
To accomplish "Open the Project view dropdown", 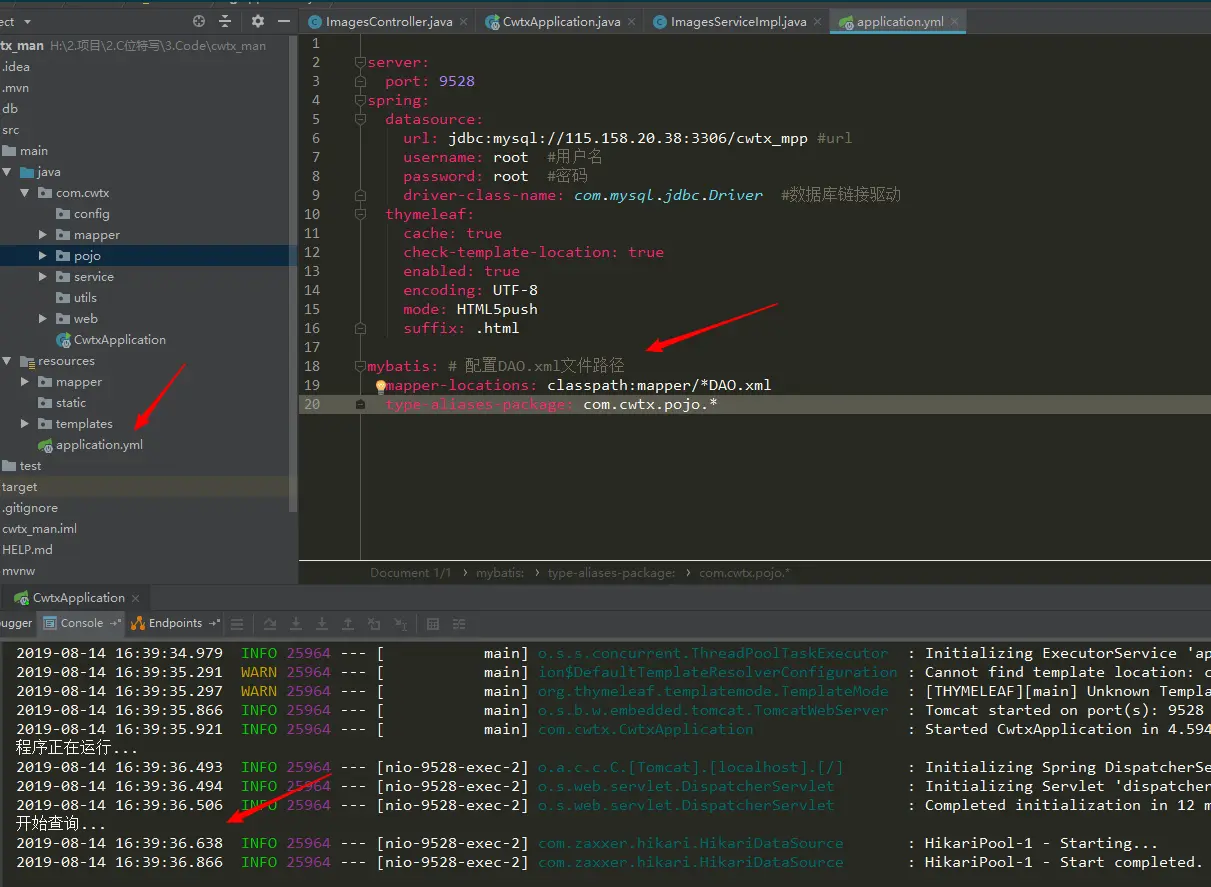I will pyautogui.click(x=27, y=21).
